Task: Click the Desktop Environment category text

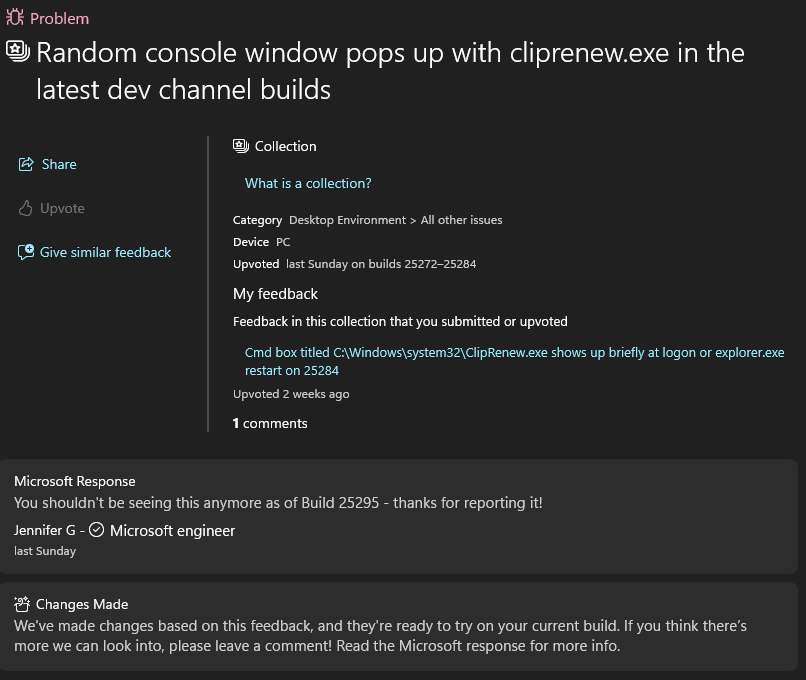Action: [x=347, y=220]
